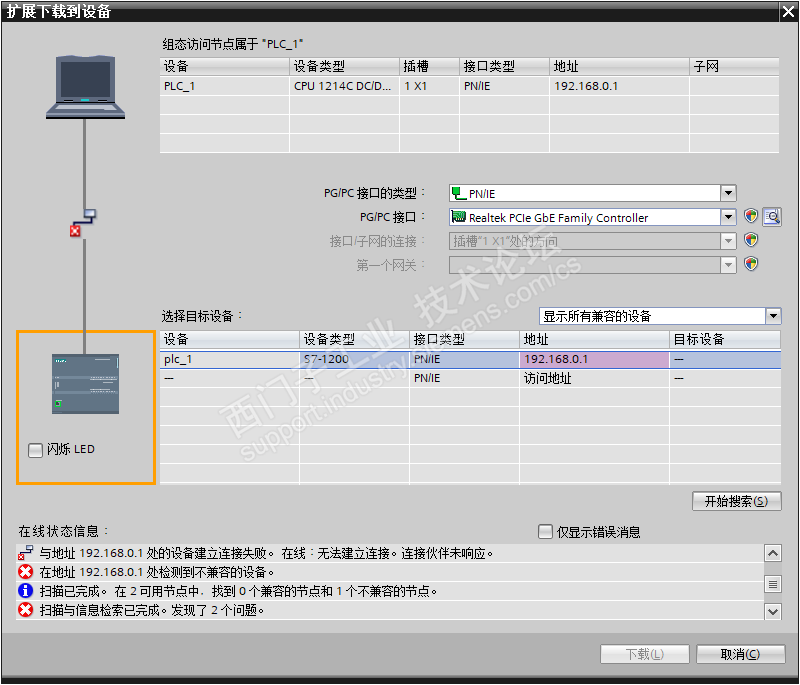The image size is (800, 685).
Task: Click the 设备 column header in upper table
Action: click(224, 66)
